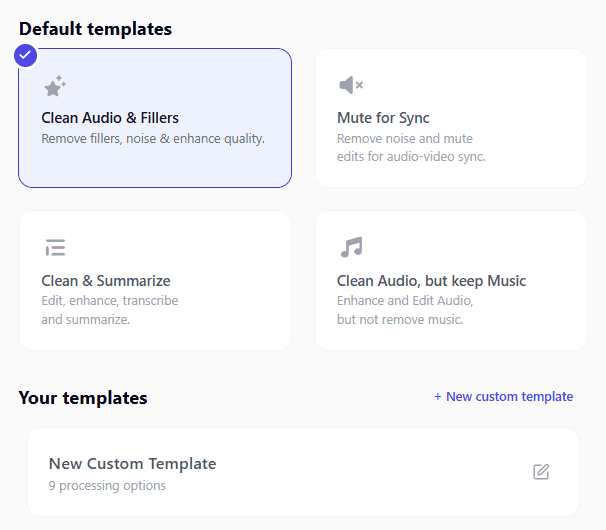Click the sparkle stars icon
The width and height of the screenshot is (606, 530).
(55, 86)
